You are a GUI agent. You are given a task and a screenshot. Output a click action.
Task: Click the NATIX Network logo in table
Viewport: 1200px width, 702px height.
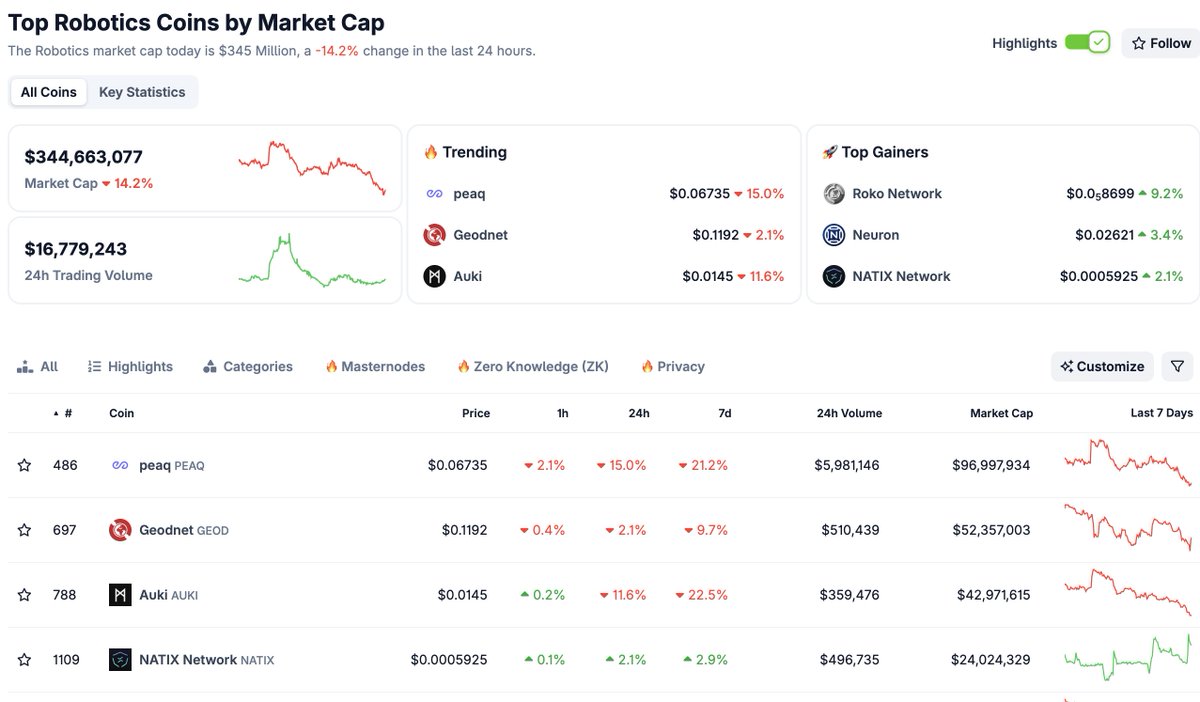pos(120,660)
